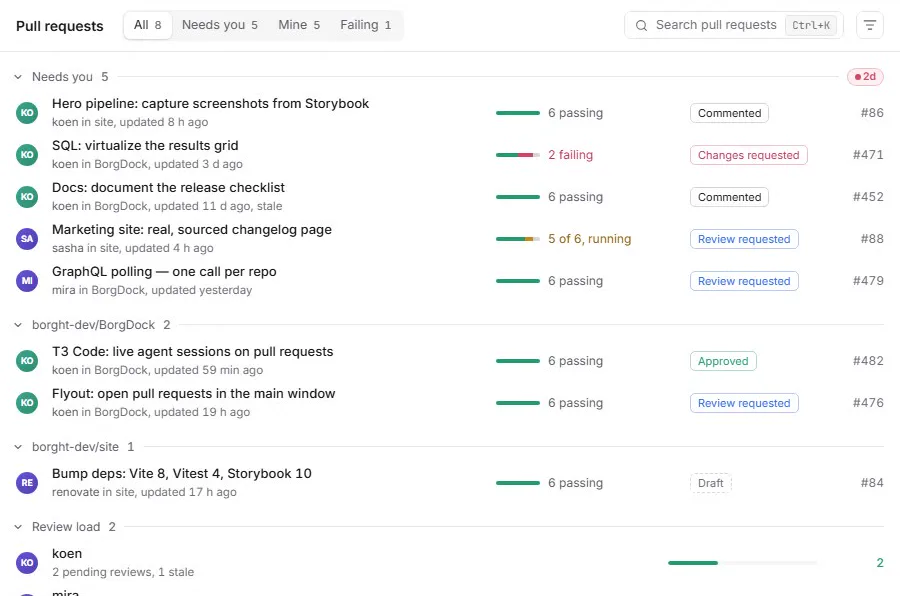Viewport: 900px width, 596px height.
Task: Collapse the Review load section
Action: pos(18,527)
